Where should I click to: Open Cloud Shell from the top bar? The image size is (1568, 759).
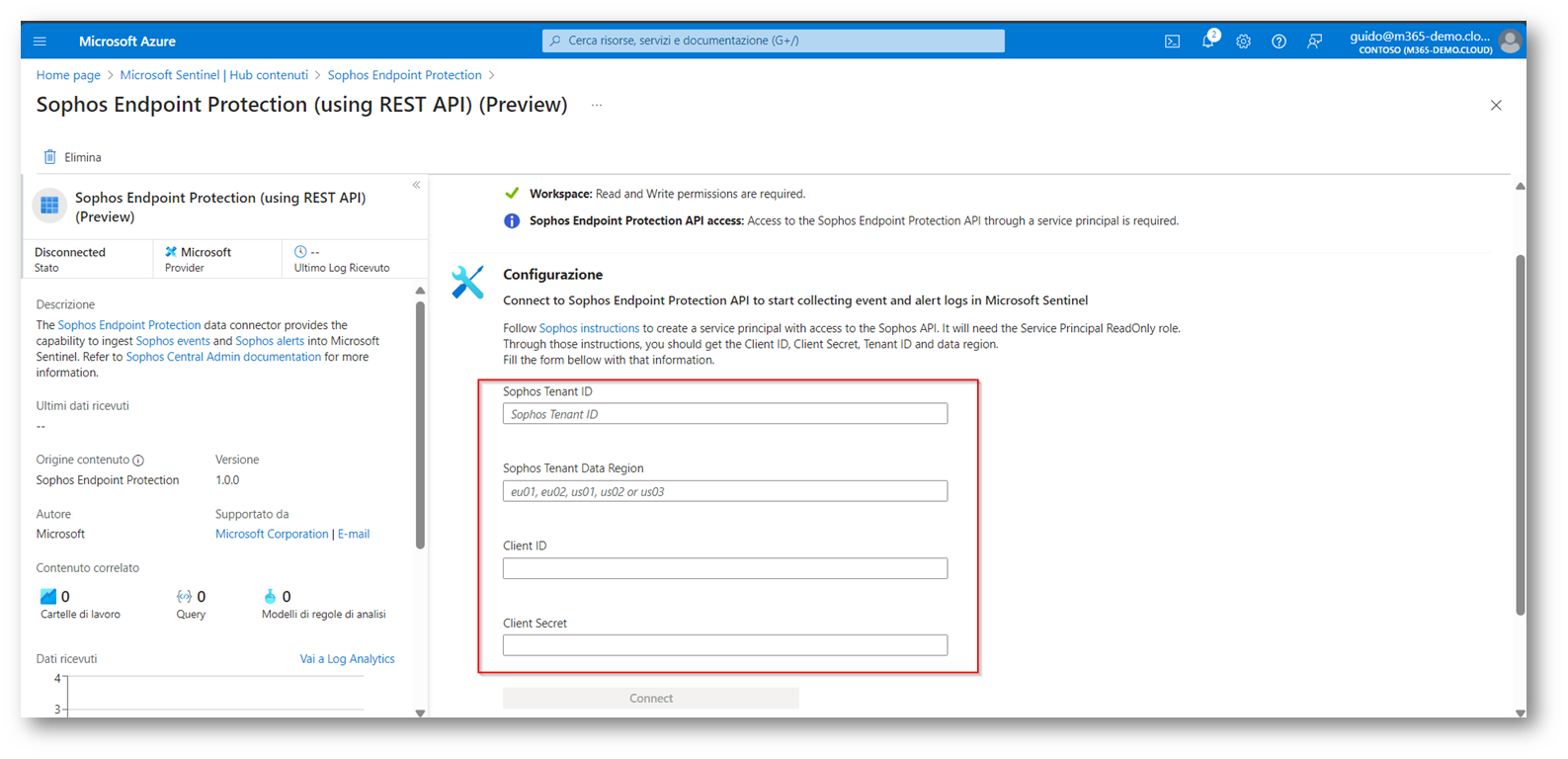tap(1172, 42)
